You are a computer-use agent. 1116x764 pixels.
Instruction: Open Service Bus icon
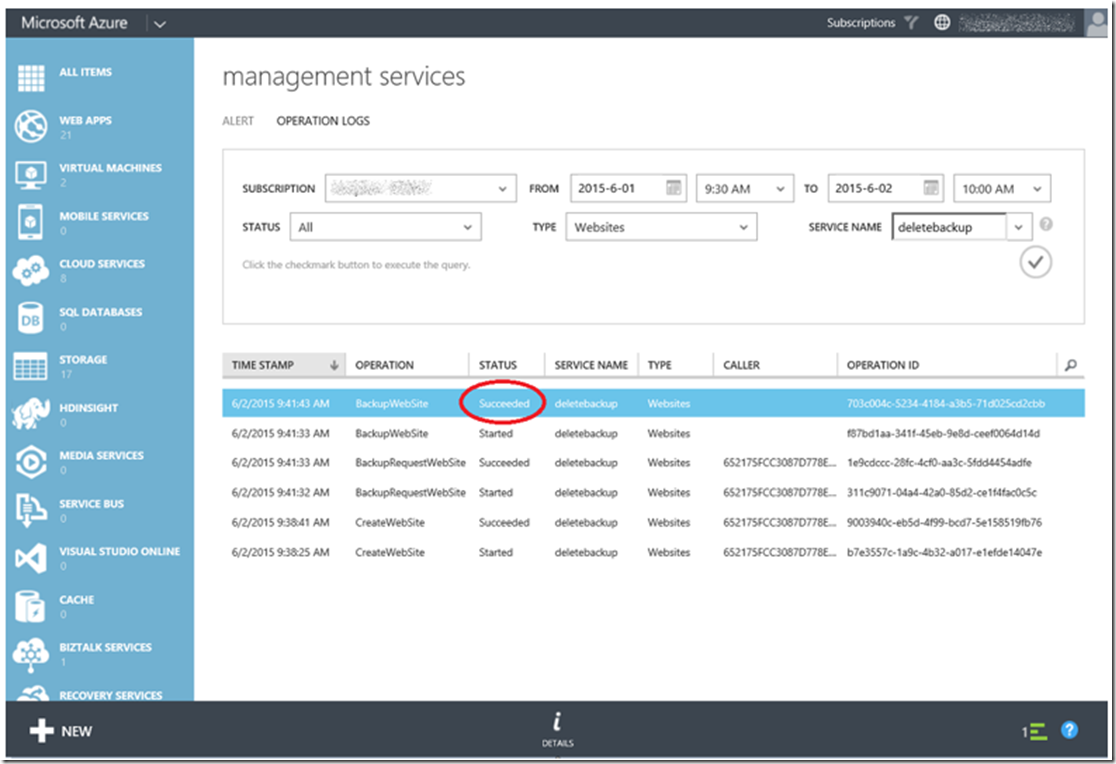(x=31, y=510)
